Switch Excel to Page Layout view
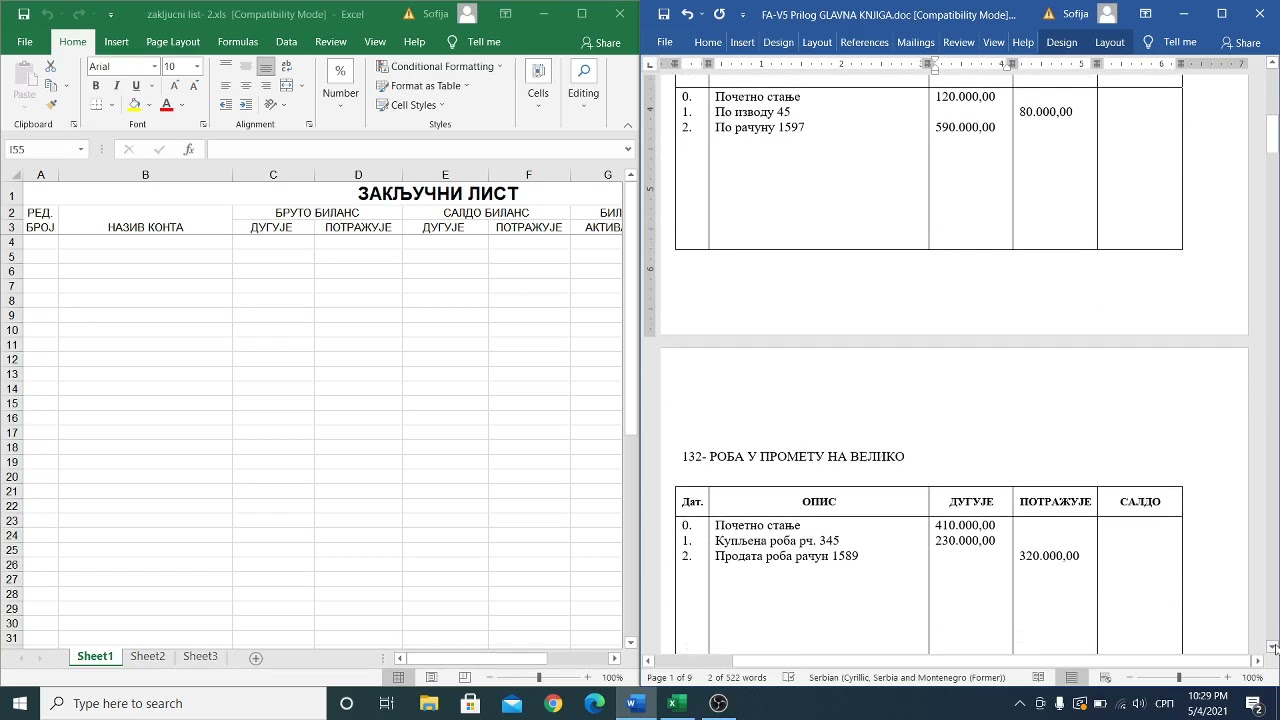The height and width of the screenshot is (720, 1280). pos(431,677)
